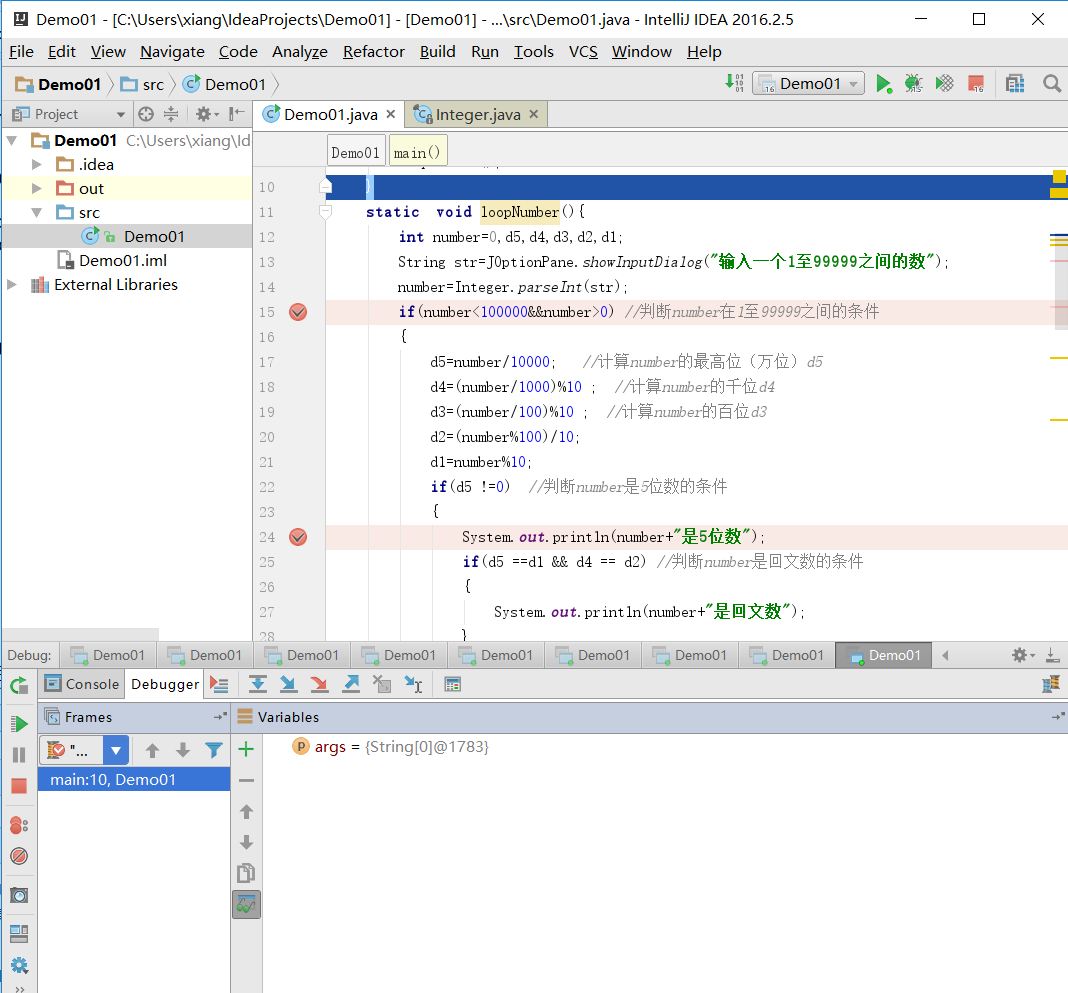
Task: Open the Refactor menu
Action: 373,52
